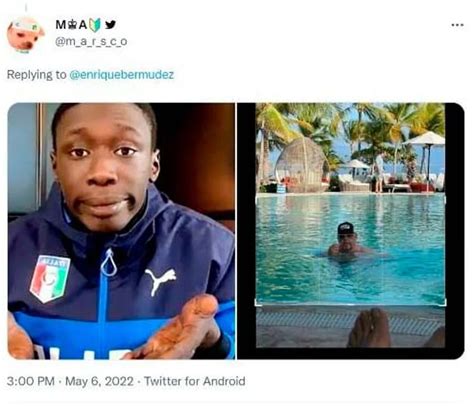This screenshot has width=474, height=406.
Task: Click the Italy crest badge on the jacket
Action: pyautogui.click(x=50, y=278)
